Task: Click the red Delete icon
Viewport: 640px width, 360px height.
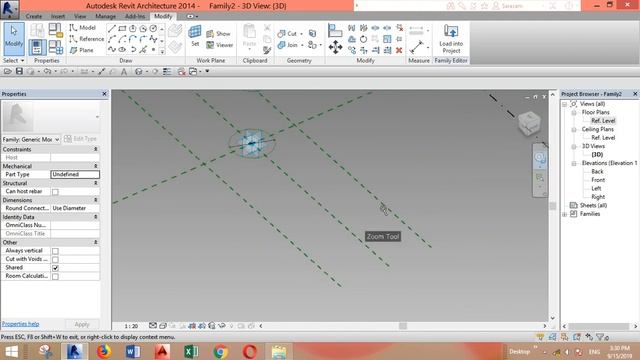Action: [x=399, y=50]
